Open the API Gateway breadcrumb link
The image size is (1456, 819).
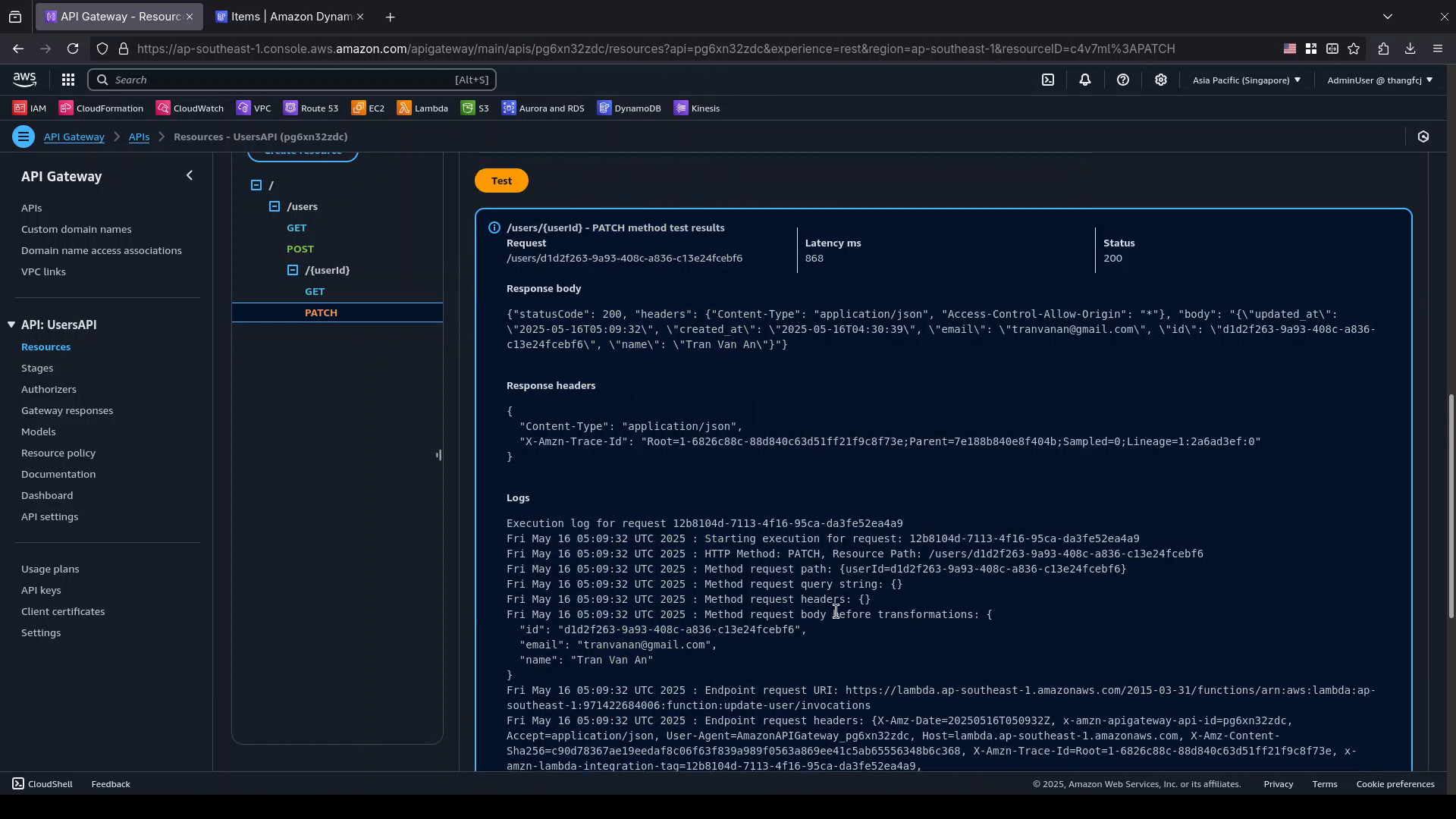pos(74,136)
